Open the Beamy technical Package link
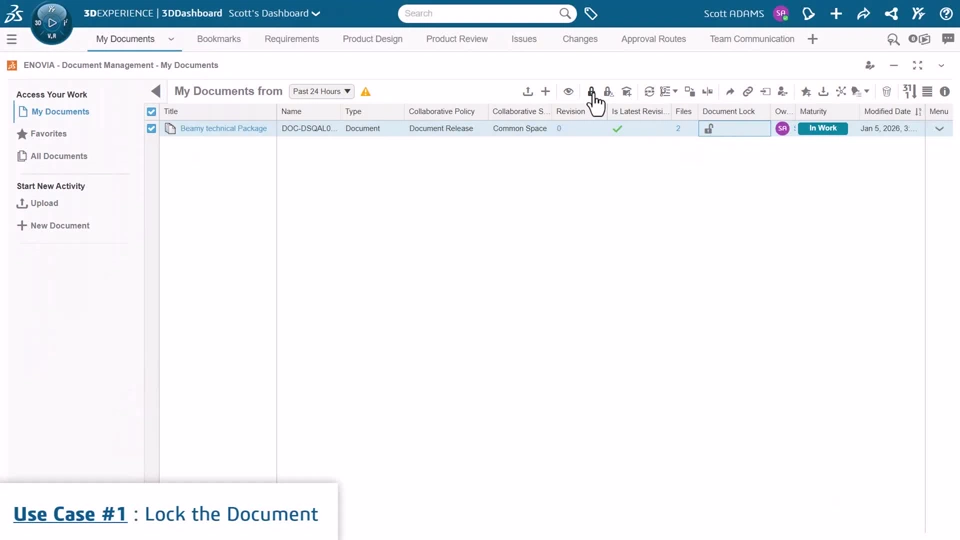This screenshot has width=960, height=540. (223, 129)
